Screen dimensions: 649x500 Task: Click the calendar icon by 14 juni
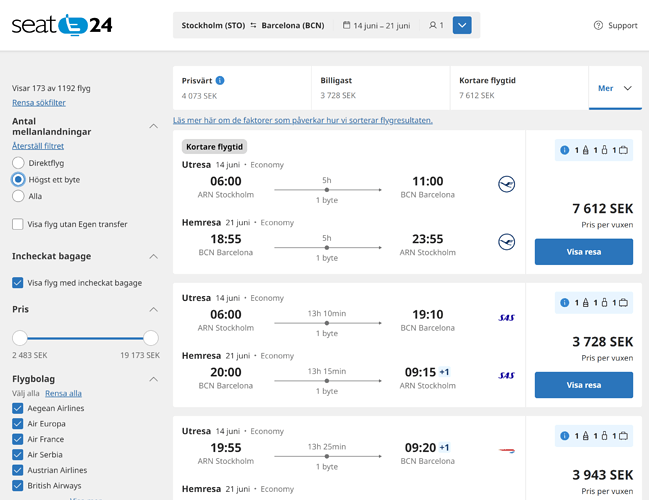346,25
